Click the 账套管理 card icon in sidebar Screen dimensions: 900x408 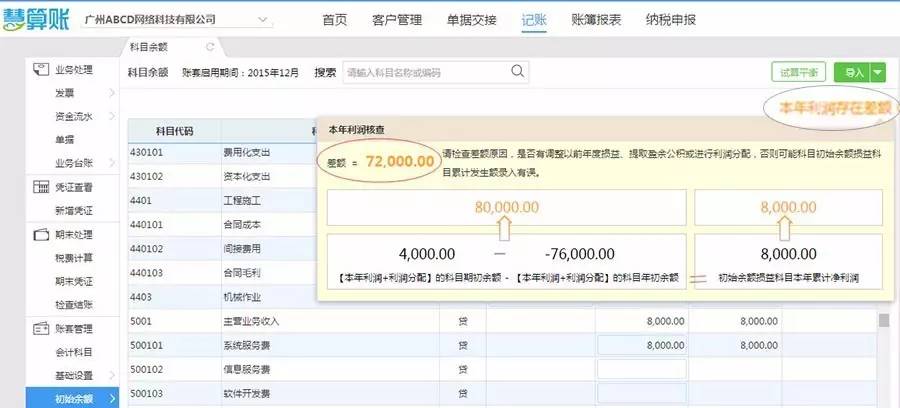[x=41, y=329]
